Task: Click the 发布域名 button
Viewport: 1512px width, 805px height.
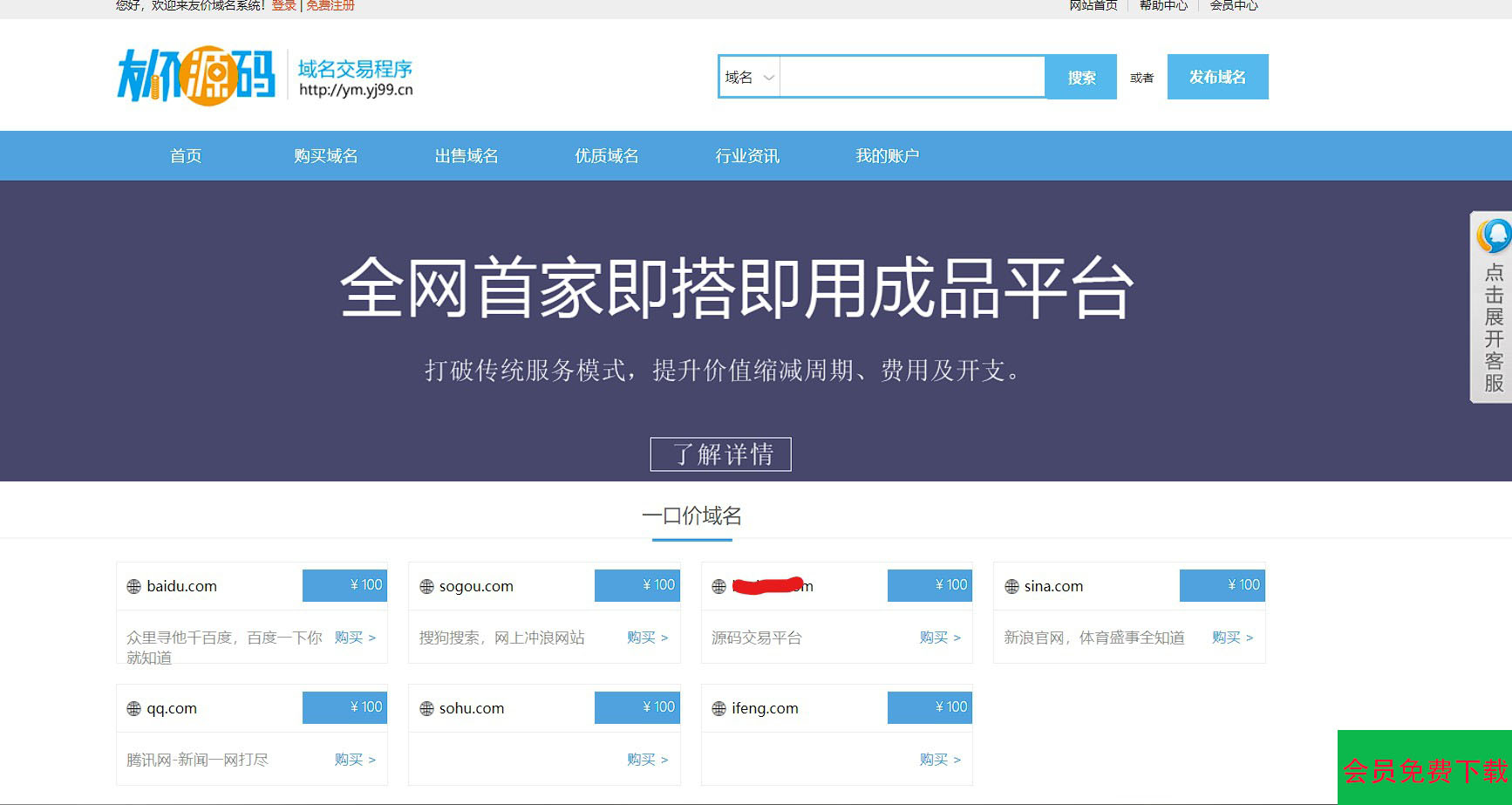Action: 1217,78
